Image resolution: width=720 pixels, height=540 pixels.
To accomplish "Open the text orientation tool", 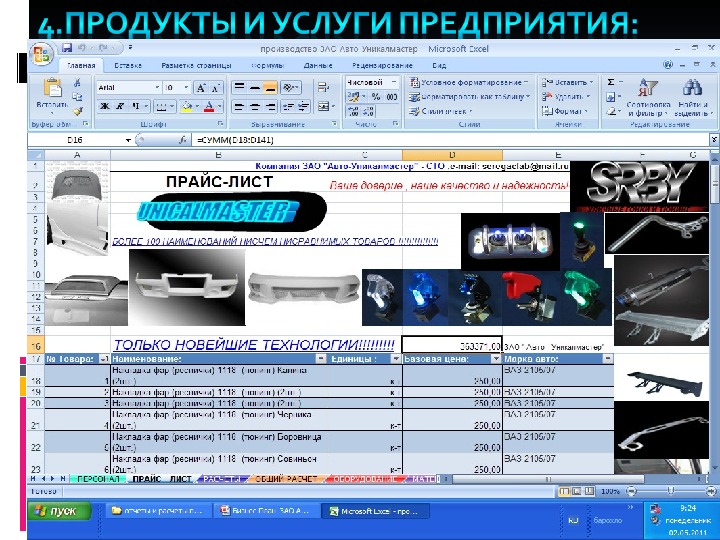I will (290, 87).
